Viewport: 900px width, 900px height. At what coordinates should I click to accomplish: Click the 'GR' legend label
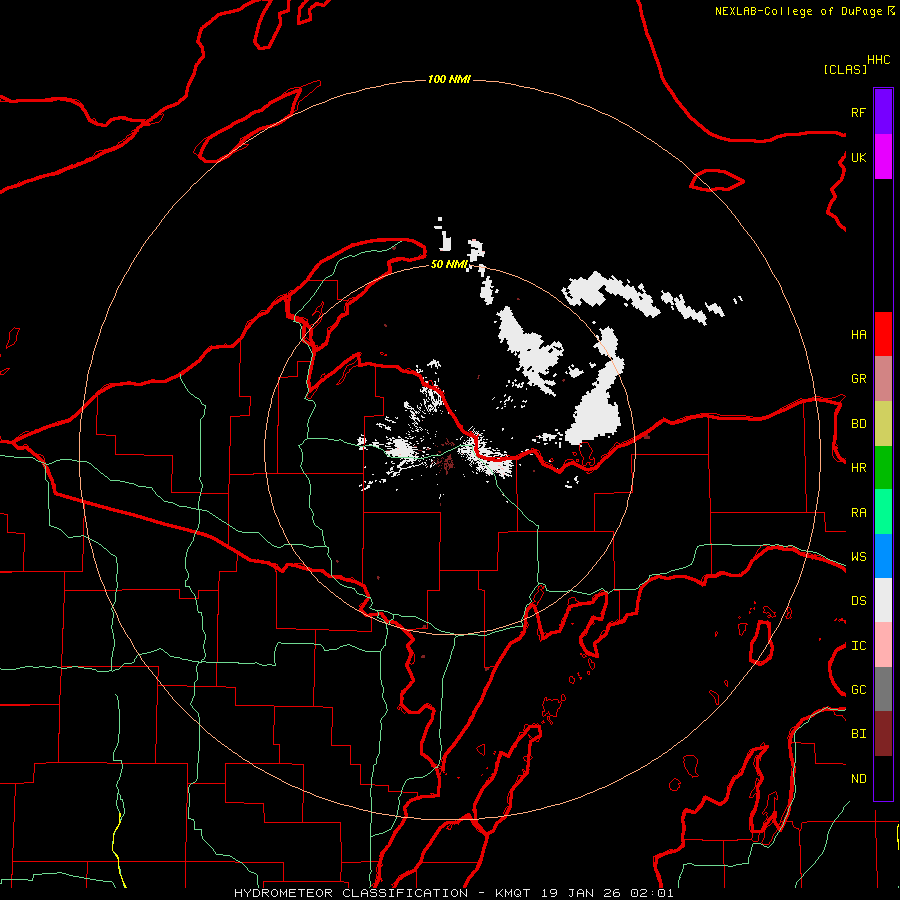(x=858, y=379)
